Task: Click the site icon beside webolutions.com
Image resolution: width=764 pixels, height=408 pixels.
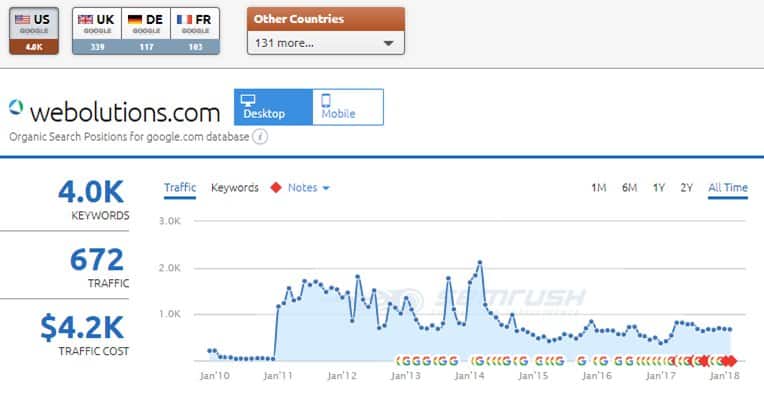Action: 16,107
